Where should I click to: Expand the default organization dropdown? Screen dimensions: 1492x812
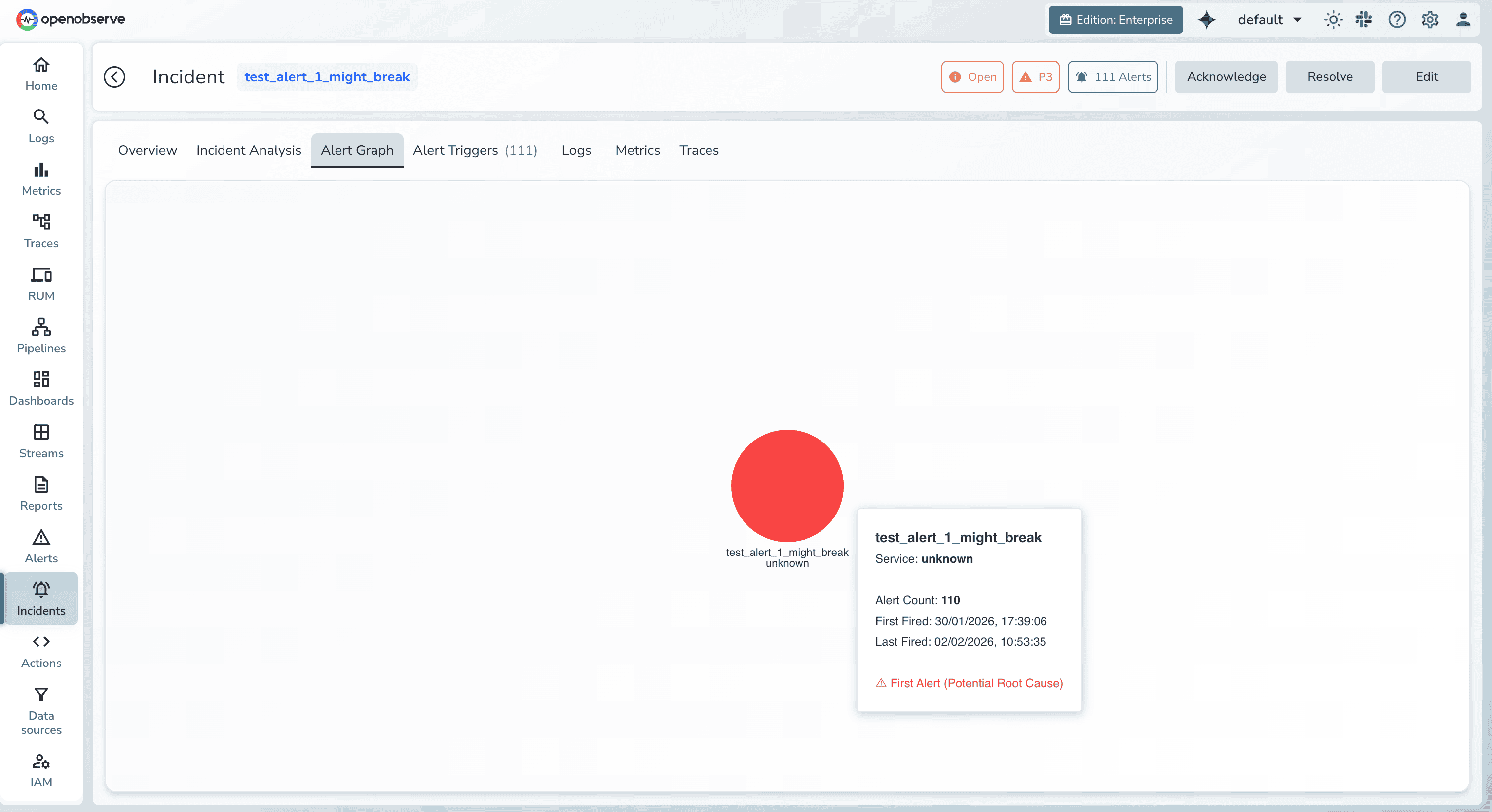tap(1269, 19)
